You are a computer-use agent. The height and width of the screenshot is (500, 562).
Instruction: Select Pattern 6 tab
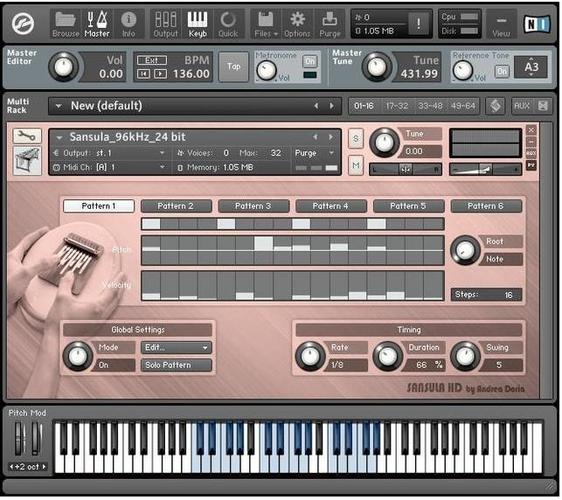point(486,206)
